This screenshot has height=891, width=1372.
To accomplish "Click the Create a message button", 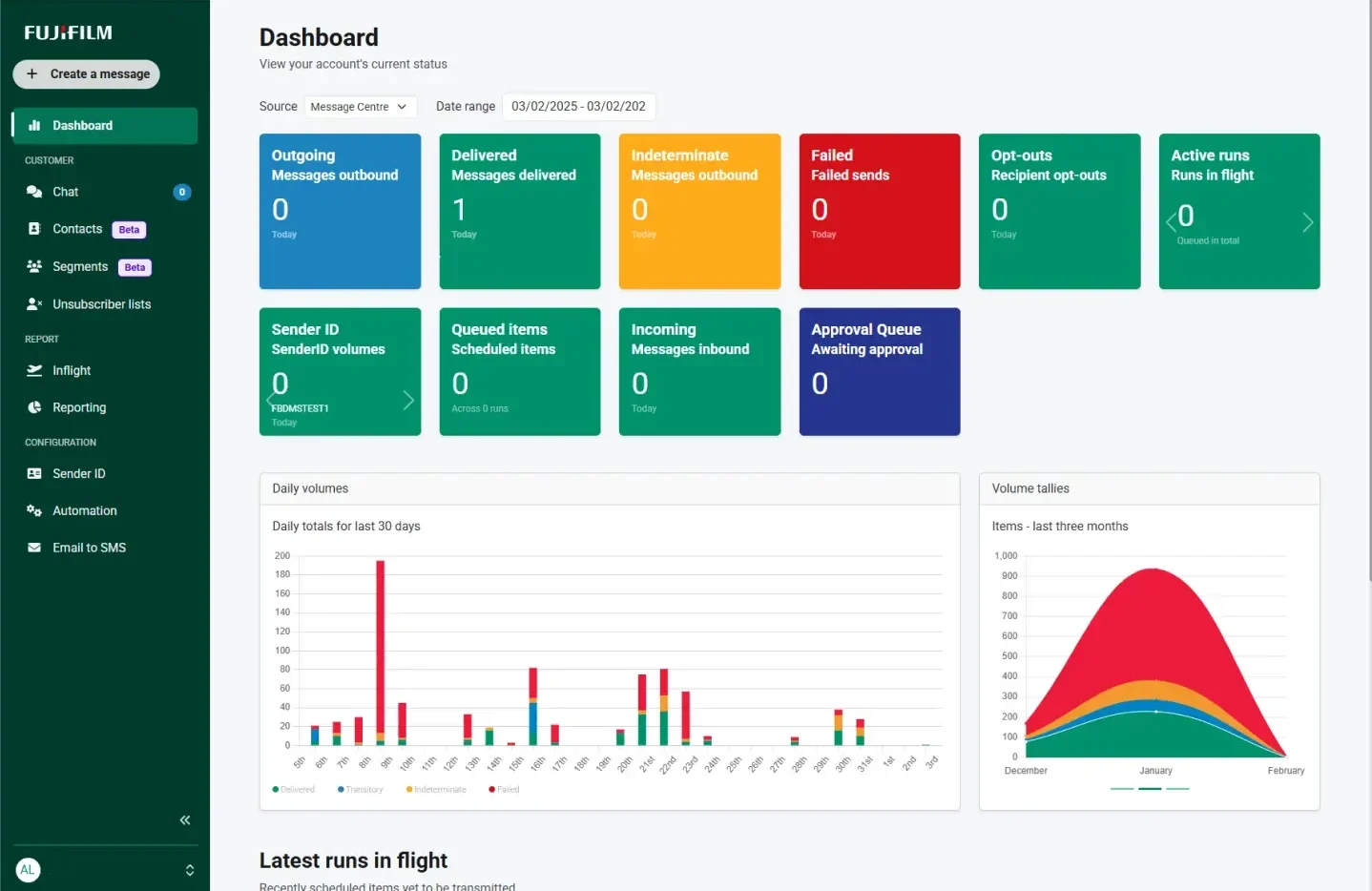I will tap(87, 74).
